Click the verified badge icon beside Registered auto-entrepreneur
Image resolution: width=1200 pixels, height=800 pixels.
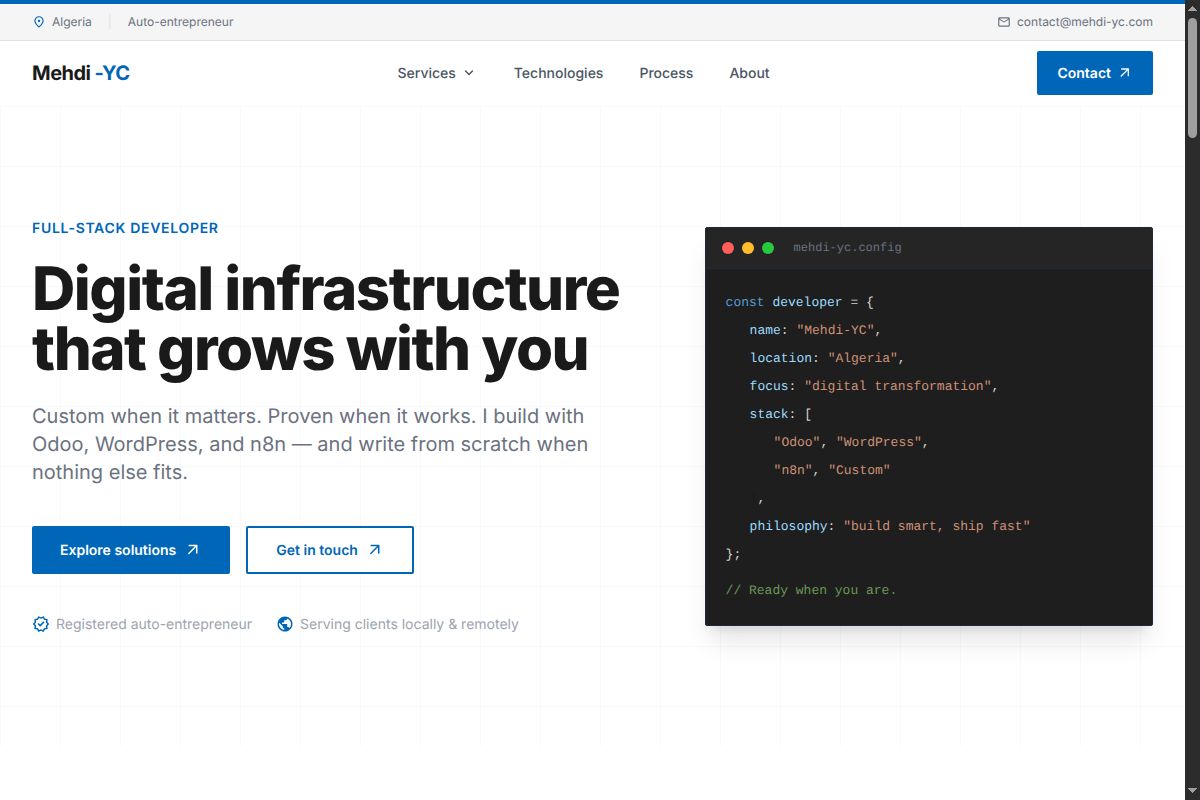pos(41,624)
